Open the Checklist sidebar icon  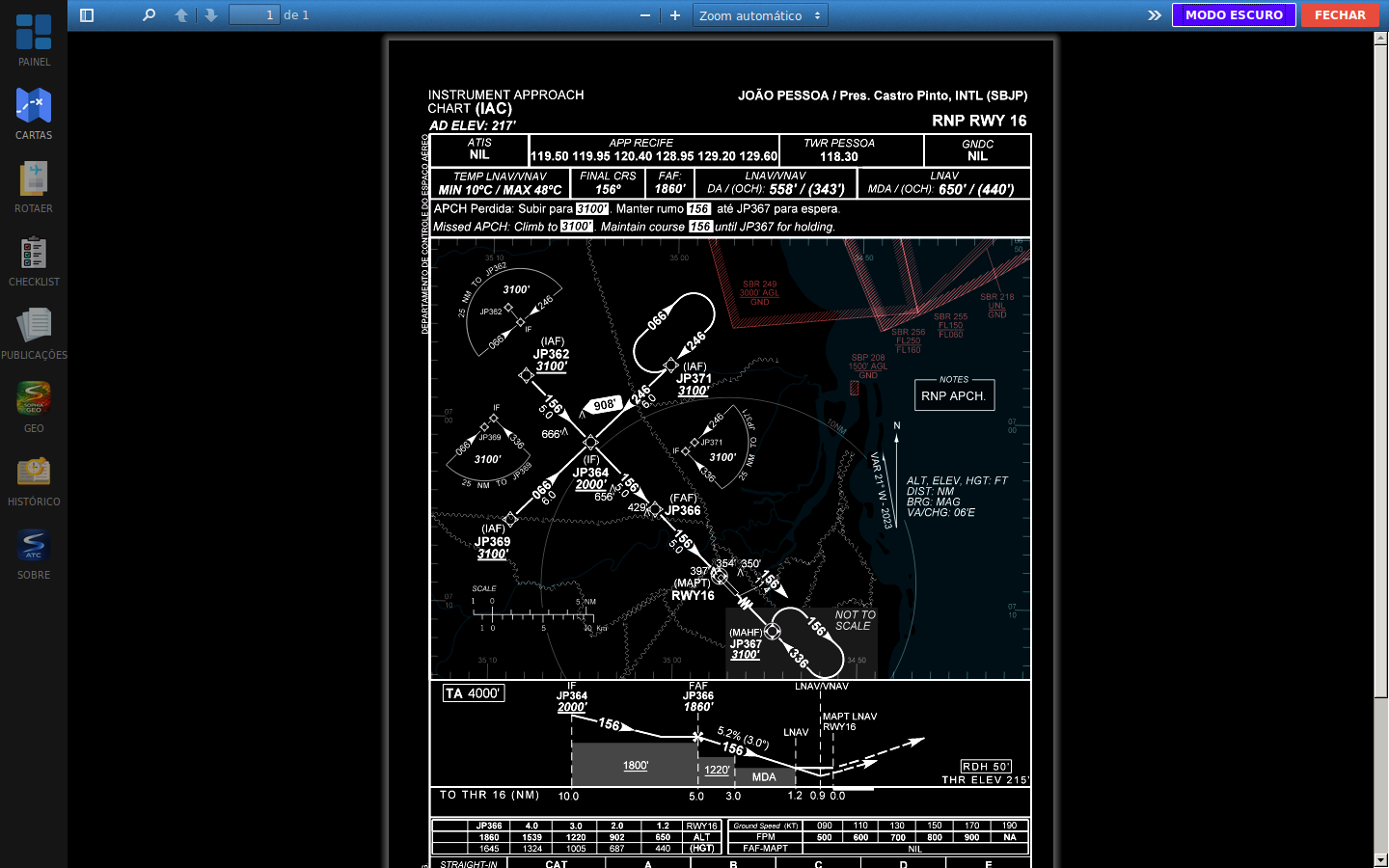[34, 260]
